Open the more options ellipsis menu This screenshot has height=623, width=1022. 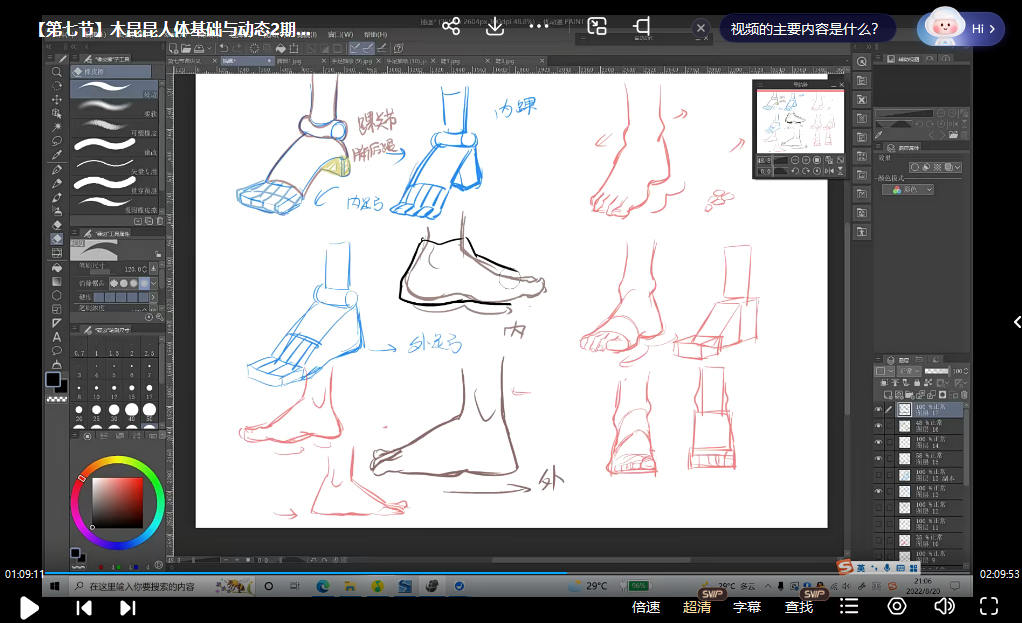(x=541, y=26)
